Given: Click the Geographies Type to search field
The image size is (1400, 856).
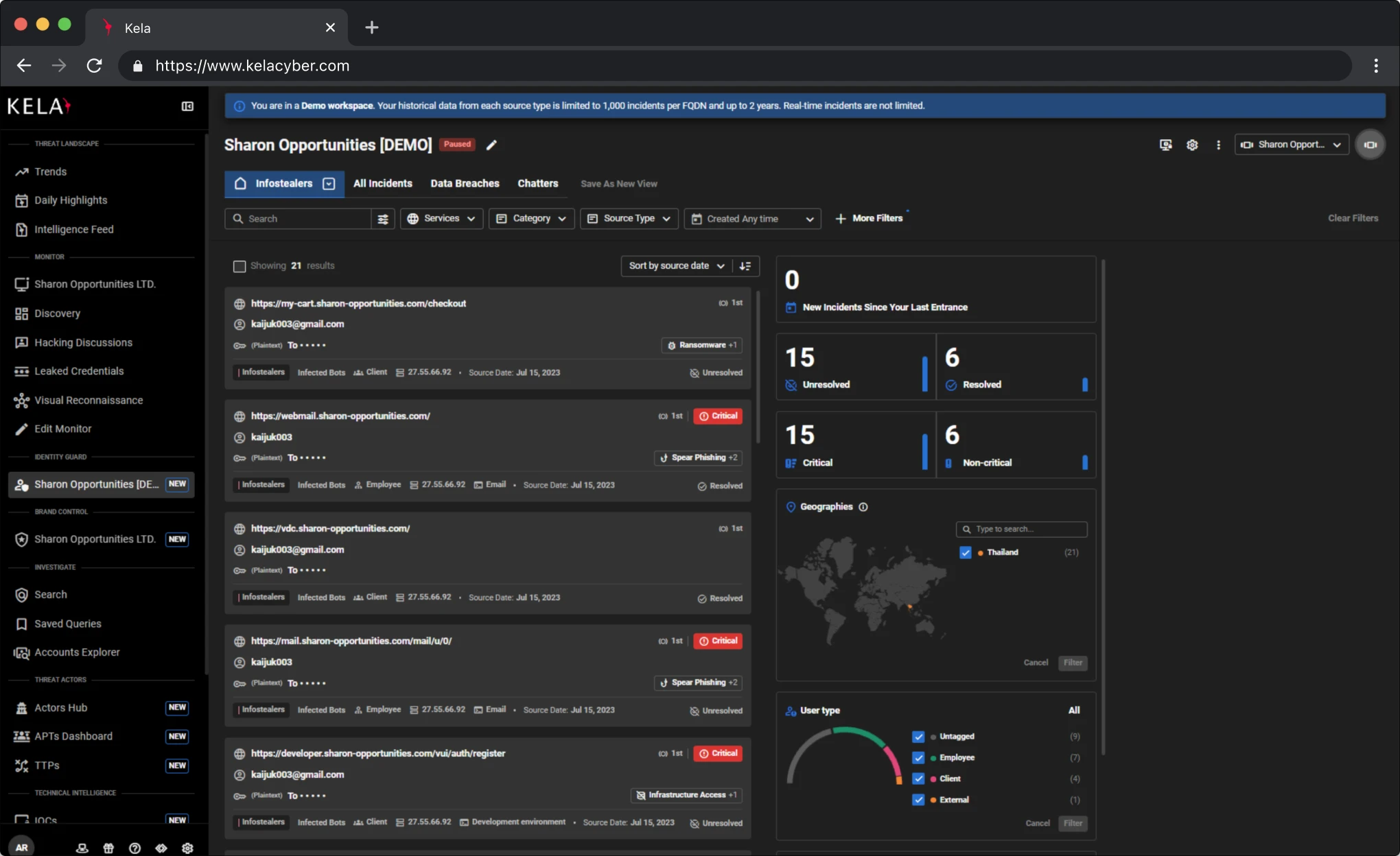Looking at the screenshot, I should pos(1021,529).
